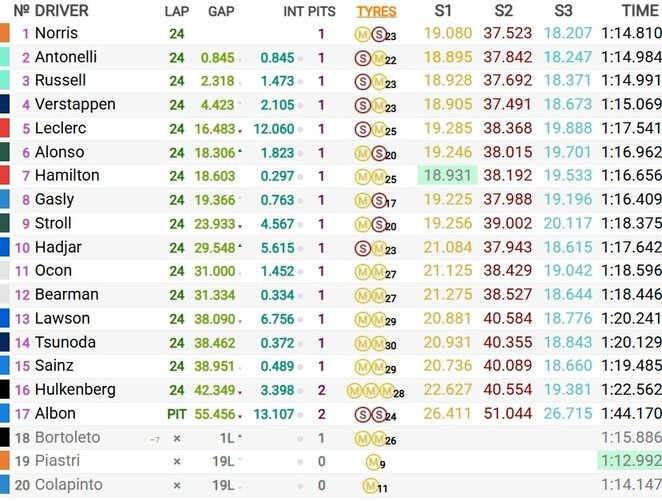Click the orange team color bar beside Norris

5,34
